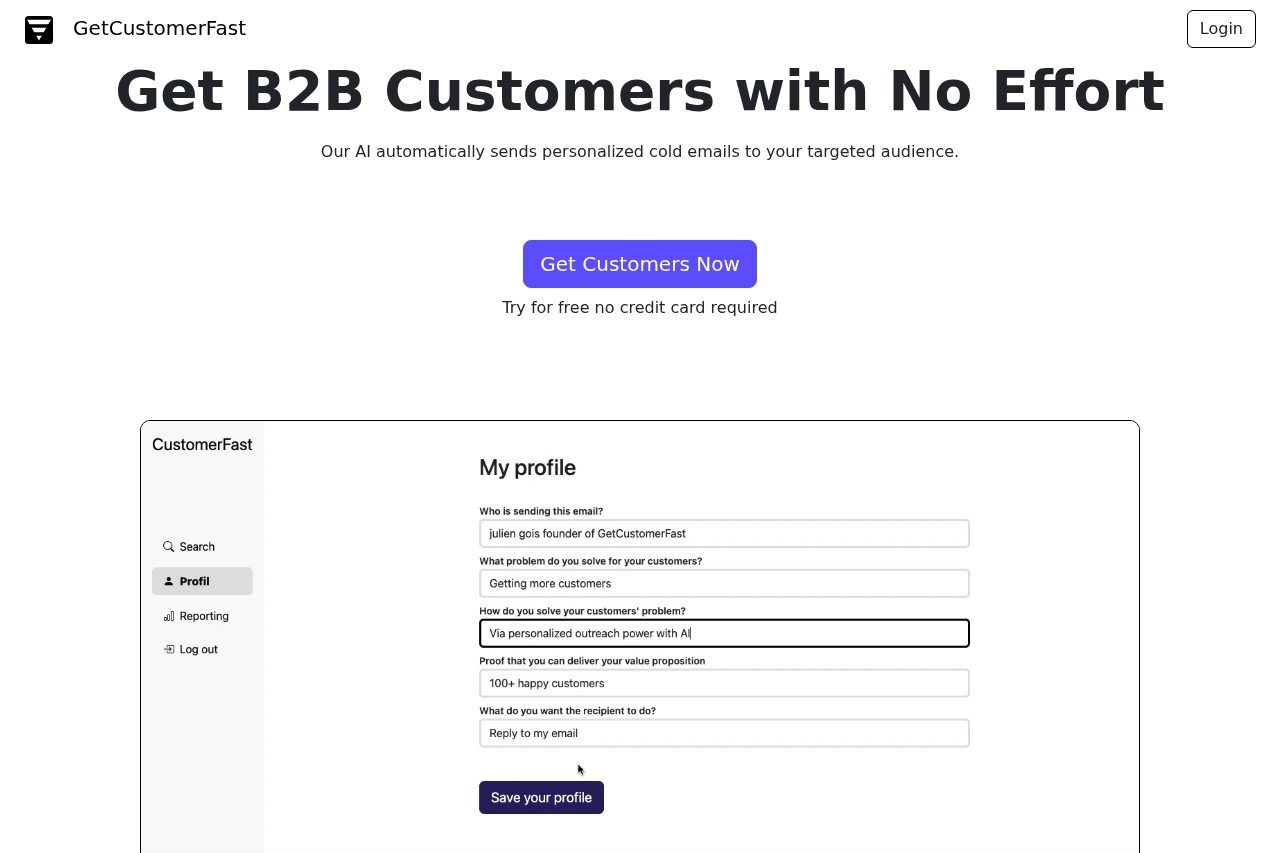Image resolution: width=1280 pixels, height=853 pixels.
Task: Click the '100+ happy customers' proof field
Action: 724,683
